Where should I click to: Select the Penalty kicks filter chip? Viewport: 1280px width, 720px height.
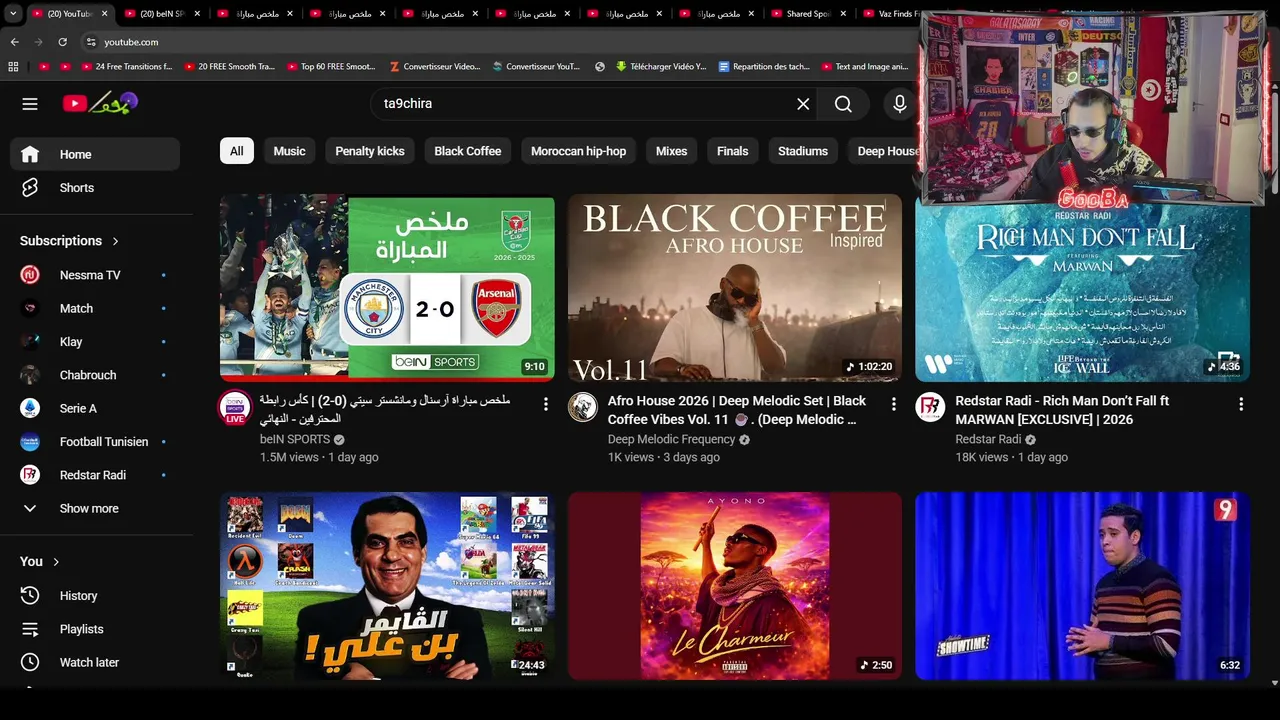(370, 151)
